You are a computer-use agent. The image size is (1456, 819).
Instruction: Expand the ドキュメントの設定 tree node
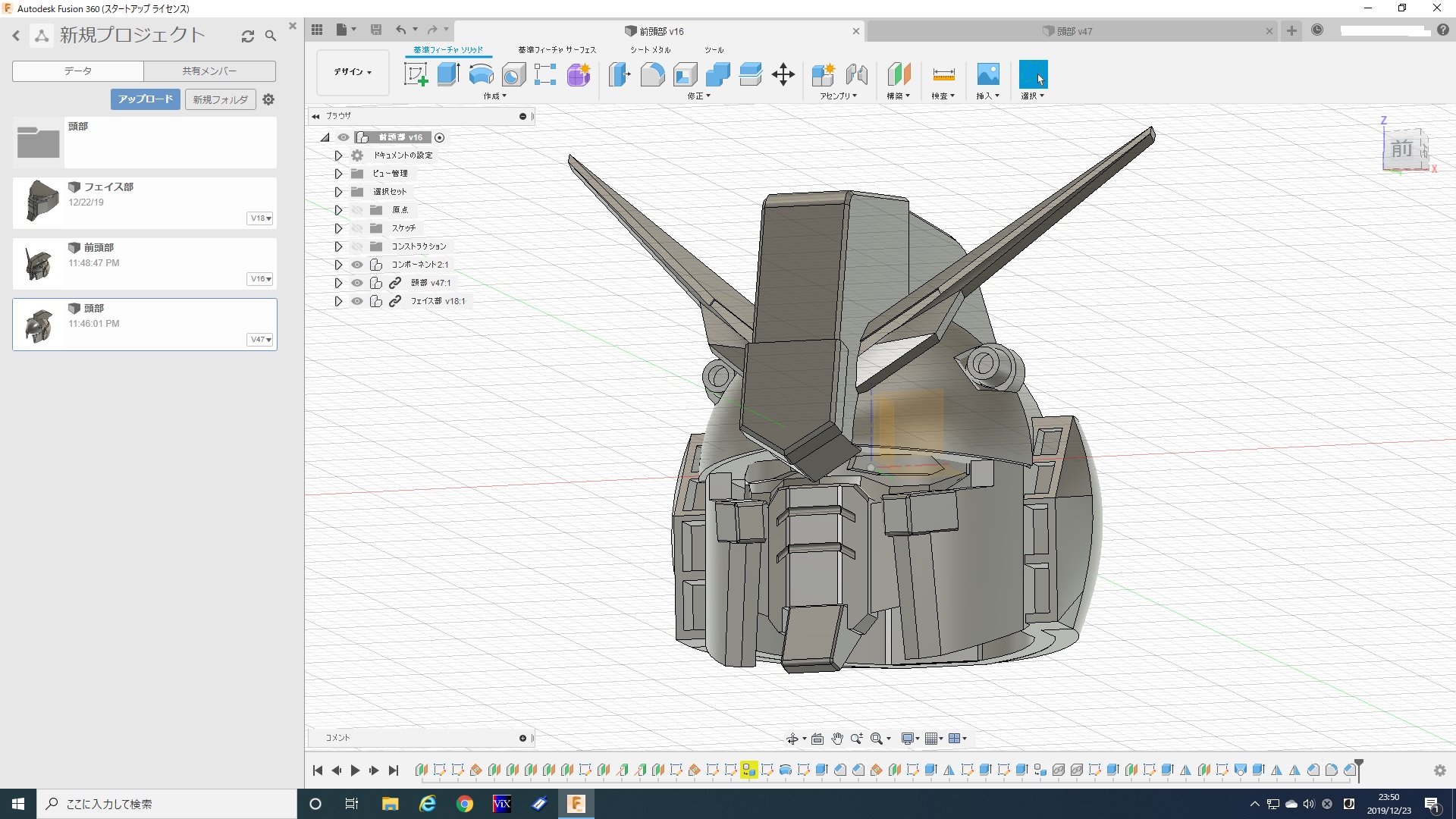click(338, 155)
